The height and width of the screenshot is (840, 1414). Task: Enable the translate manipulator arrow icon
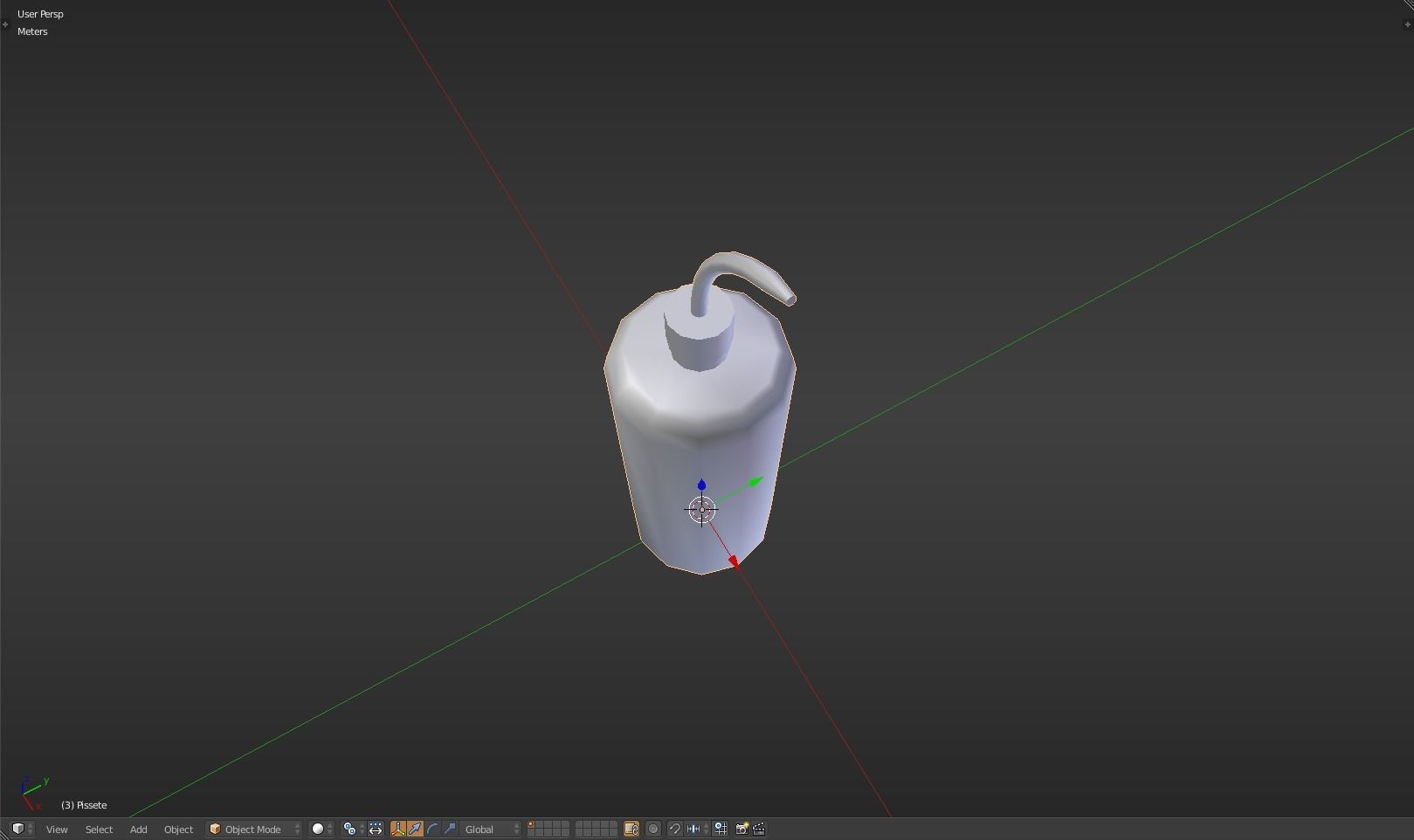point(416,829)
